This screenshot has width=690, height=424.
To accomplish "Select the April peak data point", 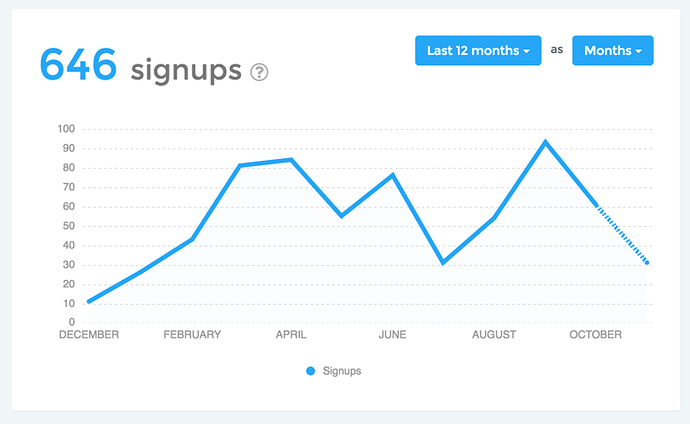I will (291, 160).
